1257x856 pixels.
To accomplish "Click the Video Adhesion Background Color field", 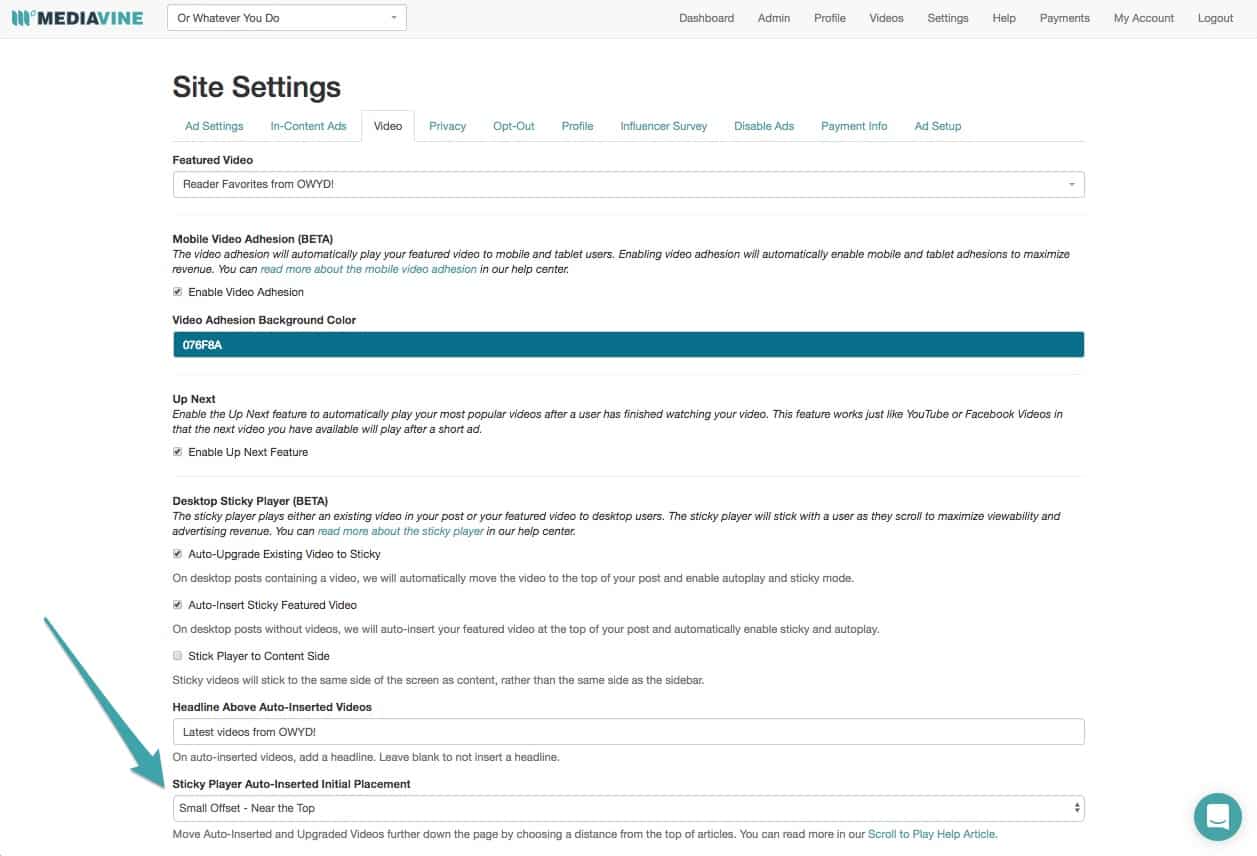I will click(x=628, y=344).
